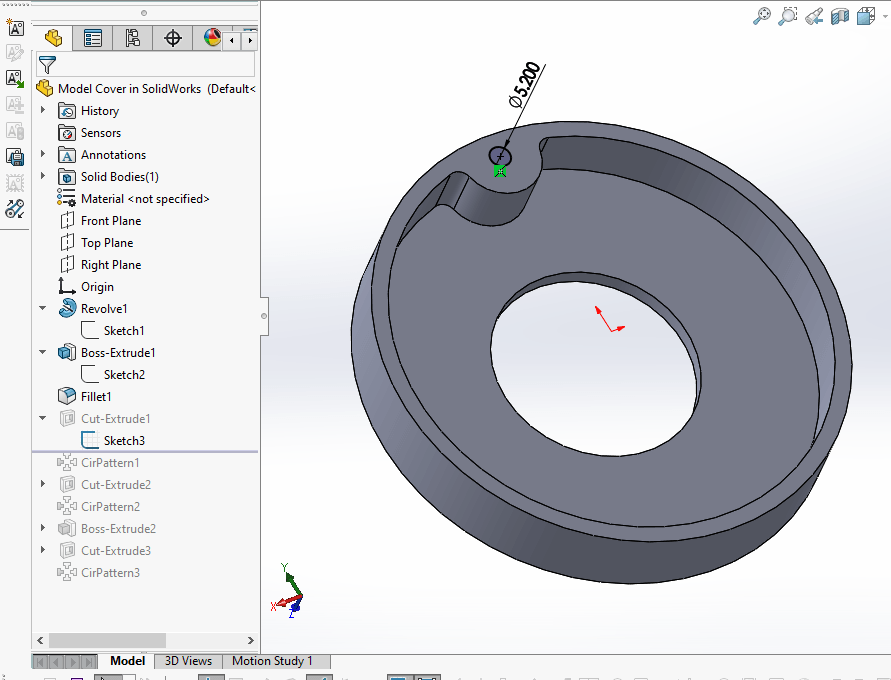Open the DisplayManager color sphere tab
Viewport: 891px width, 680px height.
(x=212, y=38)
